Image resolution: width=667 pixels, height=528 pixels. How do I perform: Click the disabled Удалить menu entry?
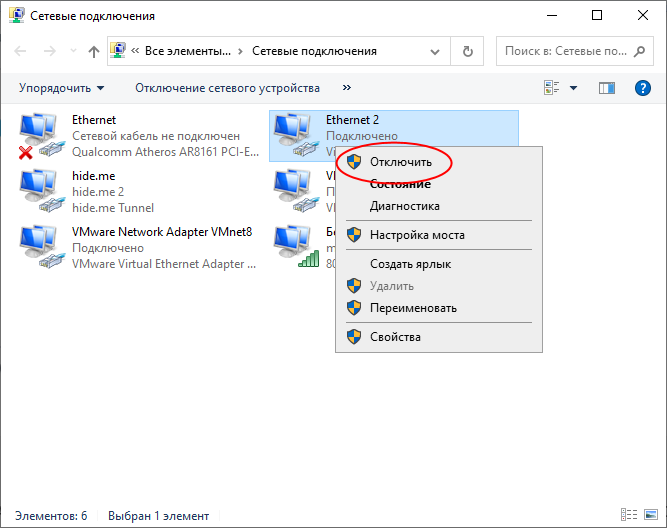click(439, 286)
